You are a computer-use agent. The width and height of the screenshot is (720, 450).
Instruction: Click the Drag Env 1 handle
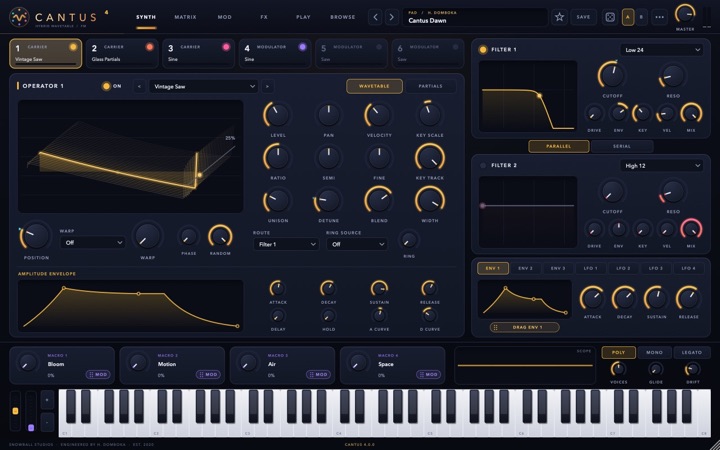(x=524, y=327)
